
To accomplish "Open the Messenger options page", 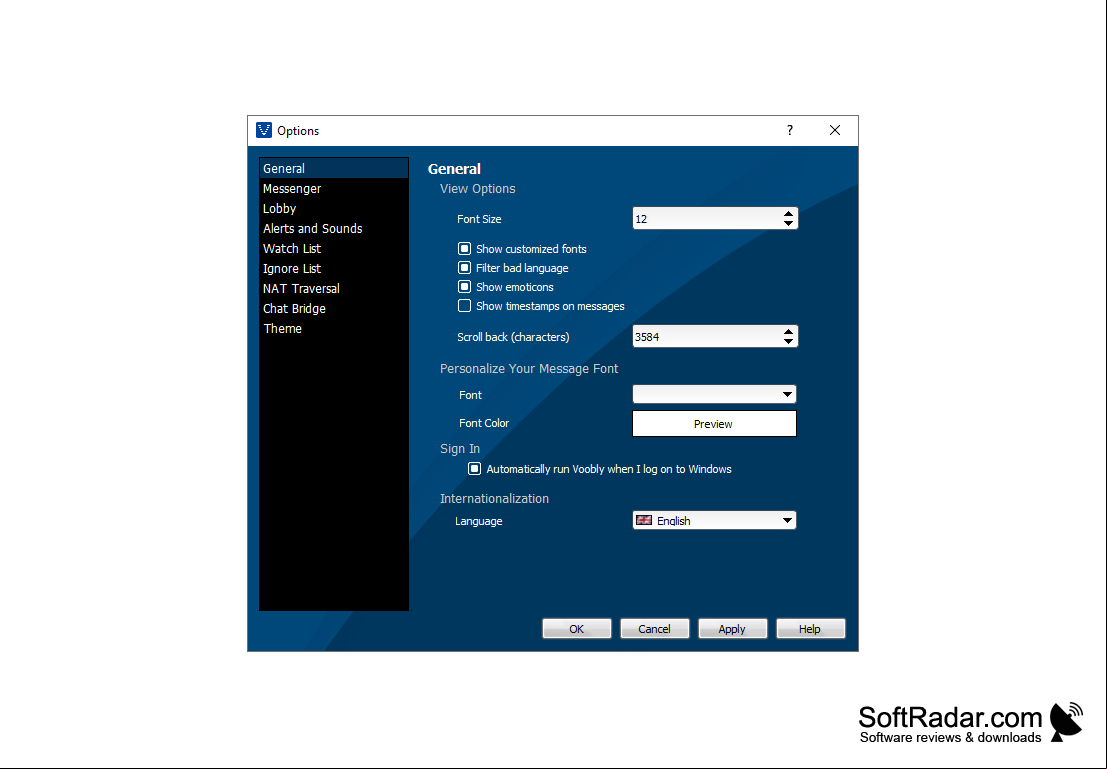I will click(x=333, y=189).
